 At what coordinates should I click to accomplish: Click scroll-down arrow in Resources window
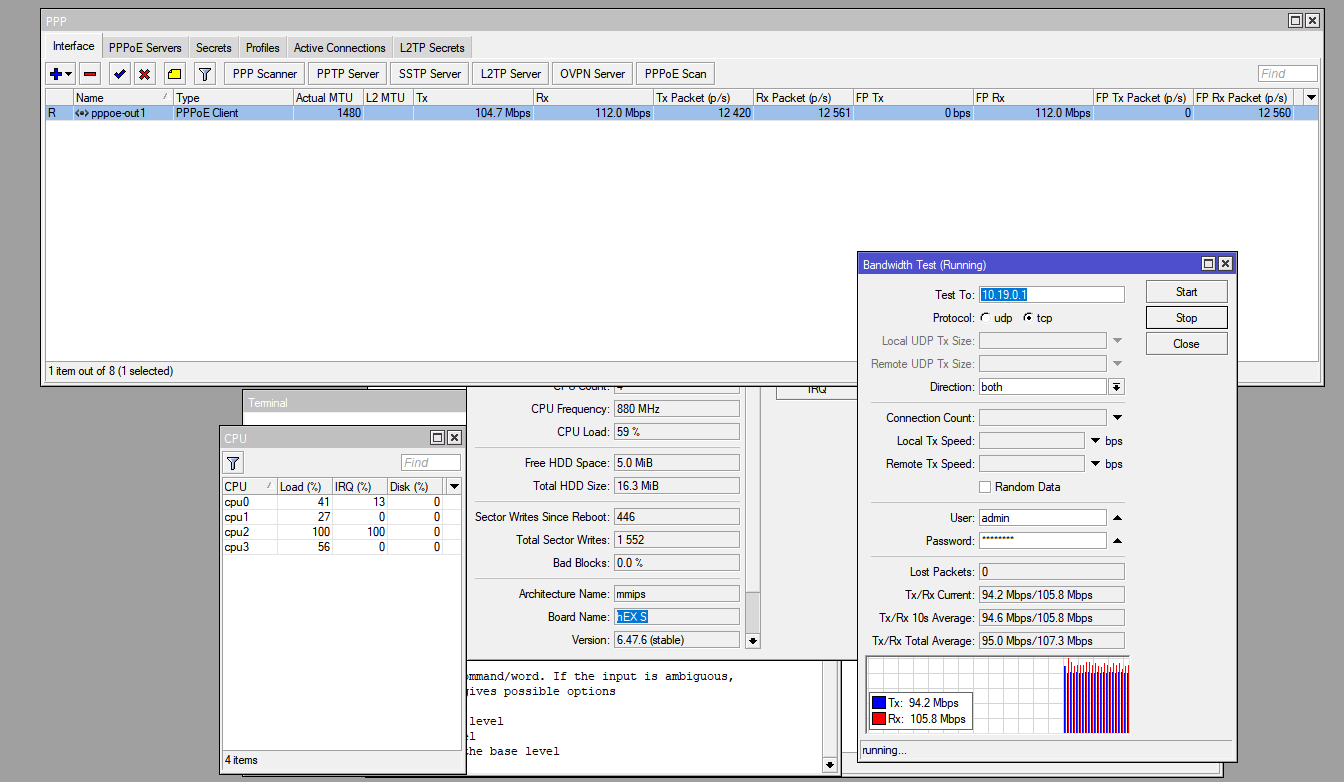coord(754,641)
